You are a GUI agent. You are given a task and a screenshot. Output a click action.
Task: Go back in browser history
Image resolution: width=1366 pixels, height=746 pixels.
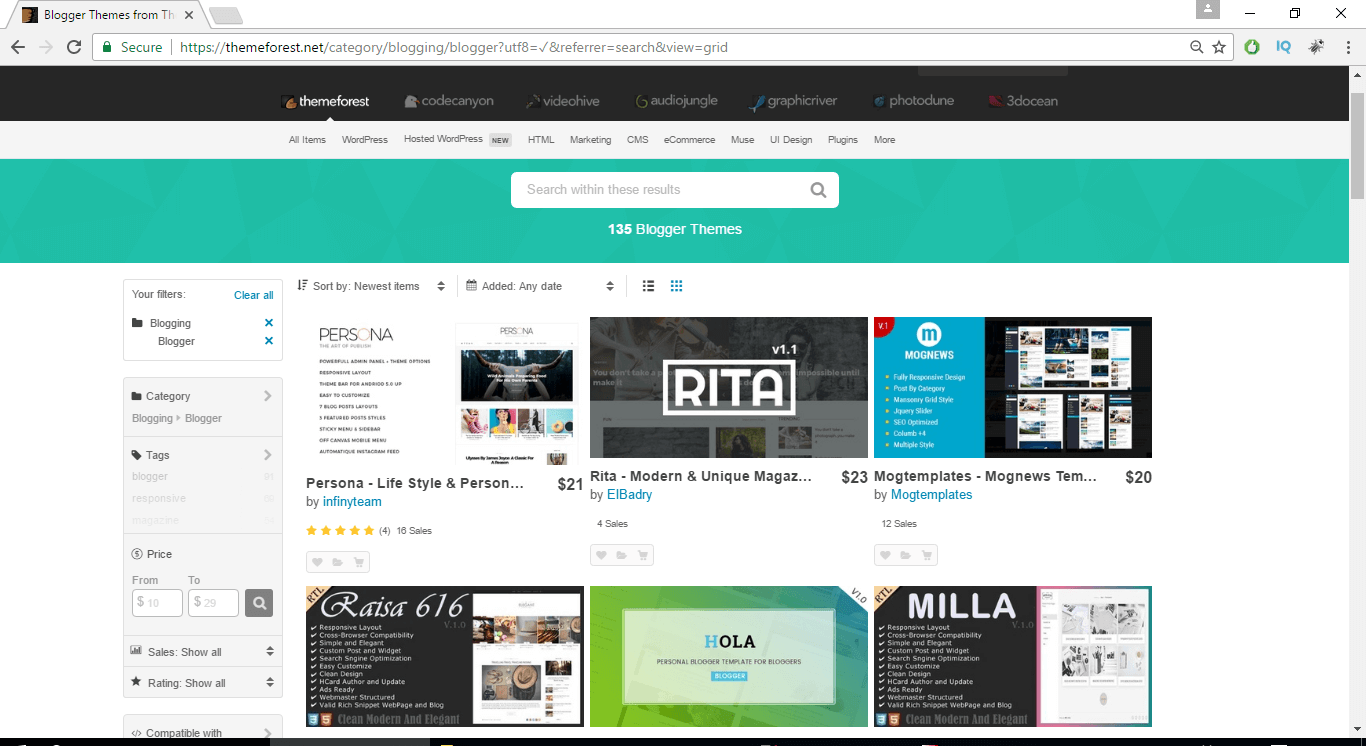pyautogui.click(x=18, y=47)
